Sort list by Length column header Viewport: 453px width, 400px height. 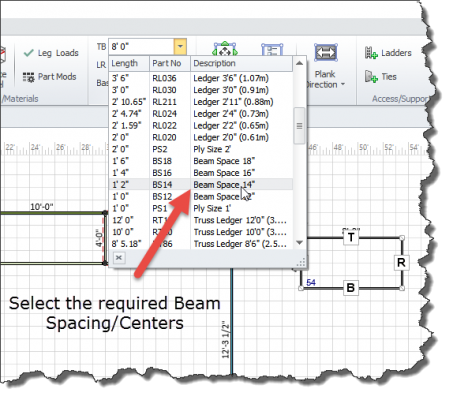[x=129, y=63]
